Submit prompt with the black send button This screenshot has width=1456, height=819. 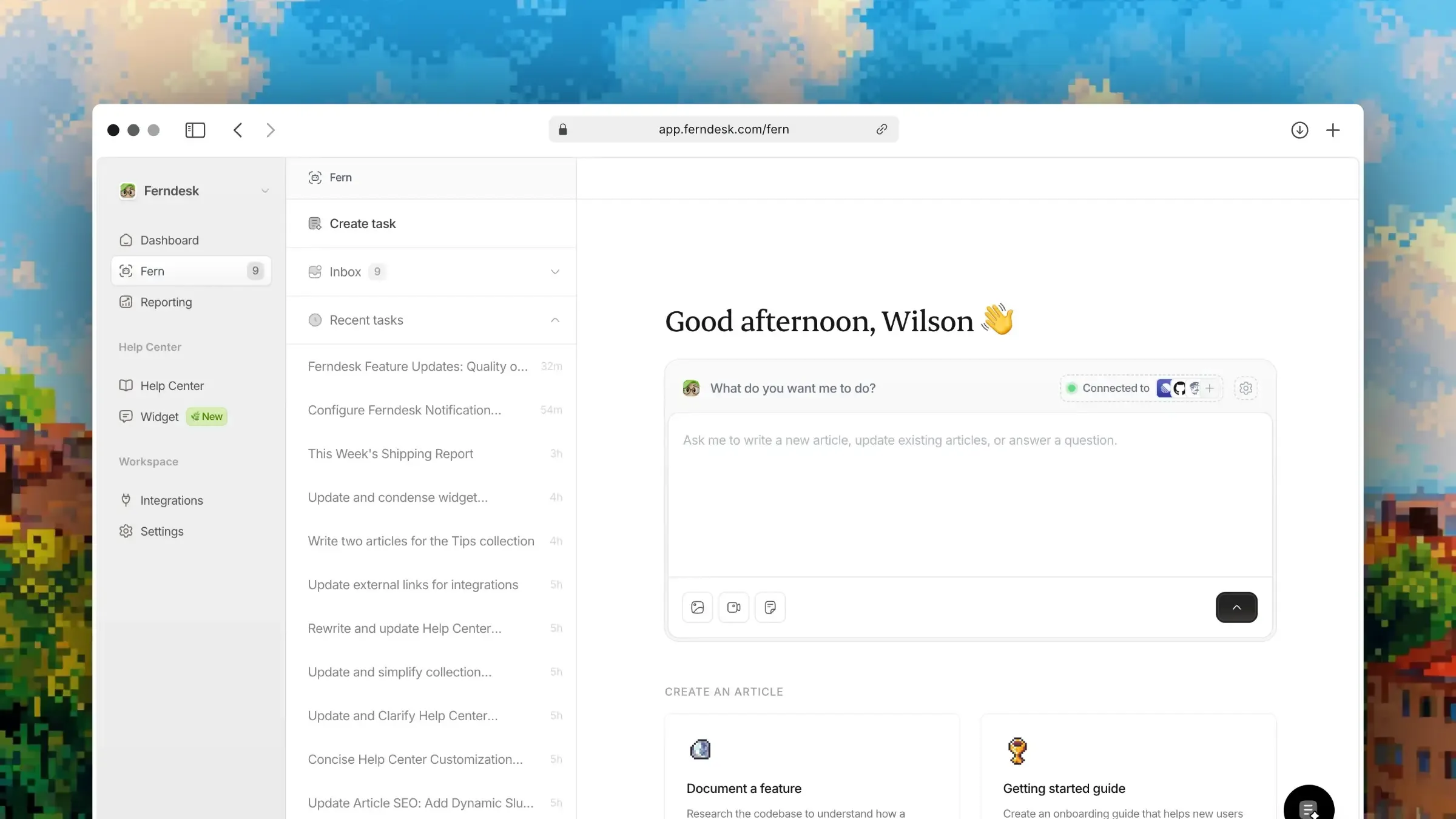[x=1236, y=607]
